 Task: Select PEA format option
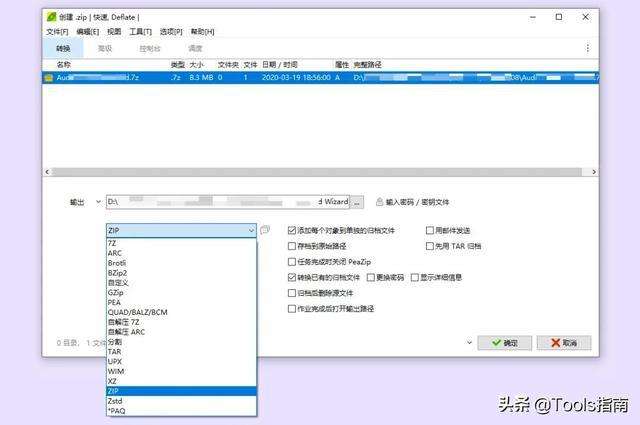pos(181,303)
